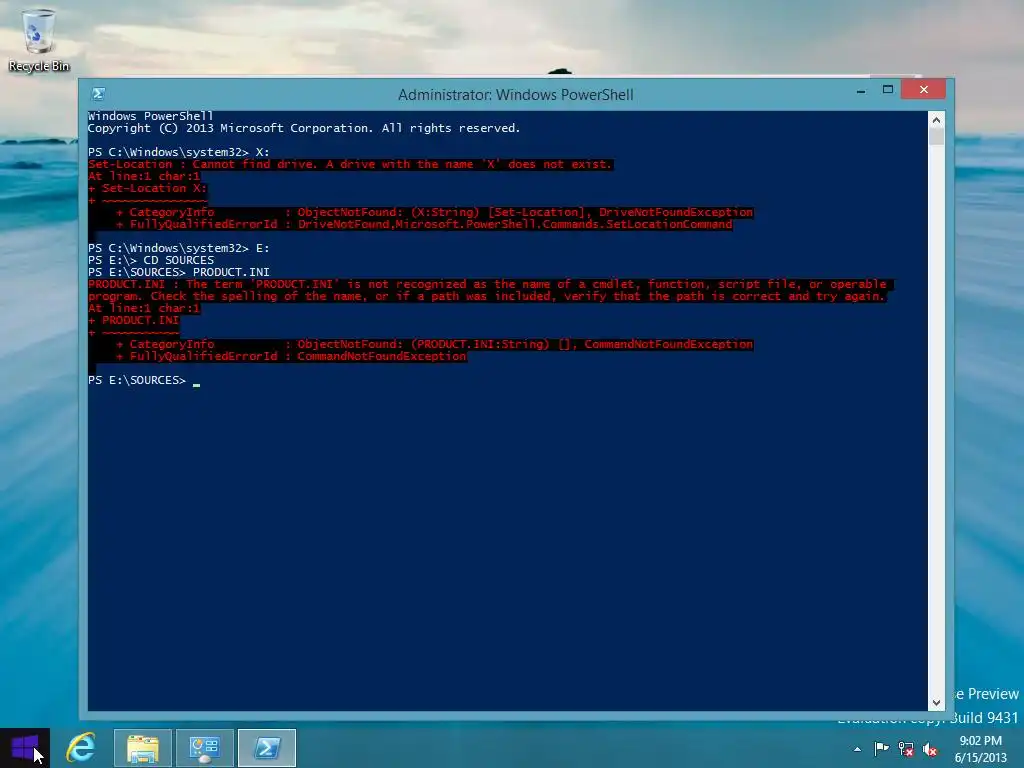Close the PowerShell window
The image size is (1024, 768).
click(x=923, y=89)
